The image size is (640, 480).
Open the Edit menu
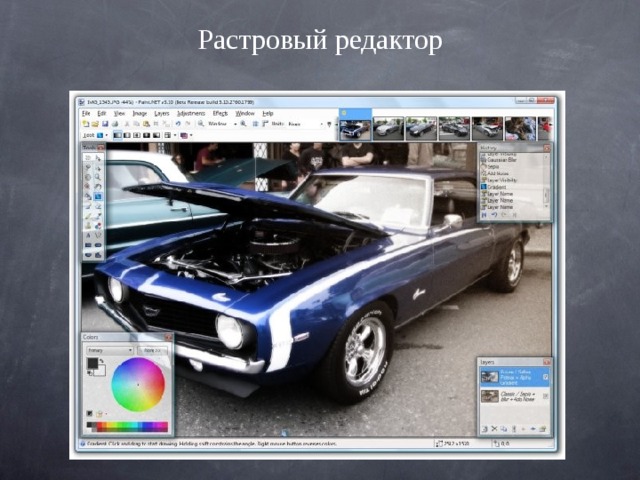[102, 113]
